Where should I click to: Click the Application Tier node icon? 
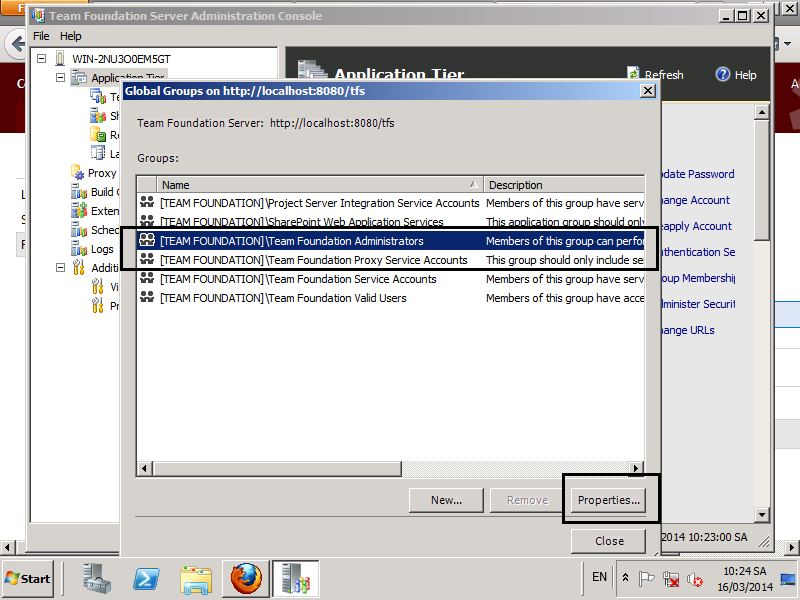coord(79,78)
